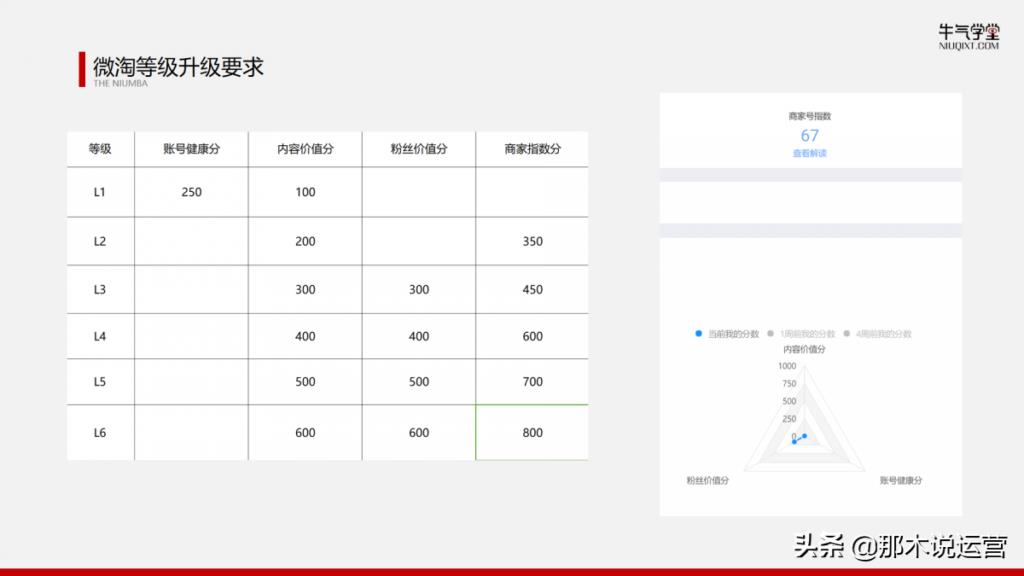1024x576 pixels.
Task: Click the green-outlined 800 cell in row L6
Action: (532, 432)
